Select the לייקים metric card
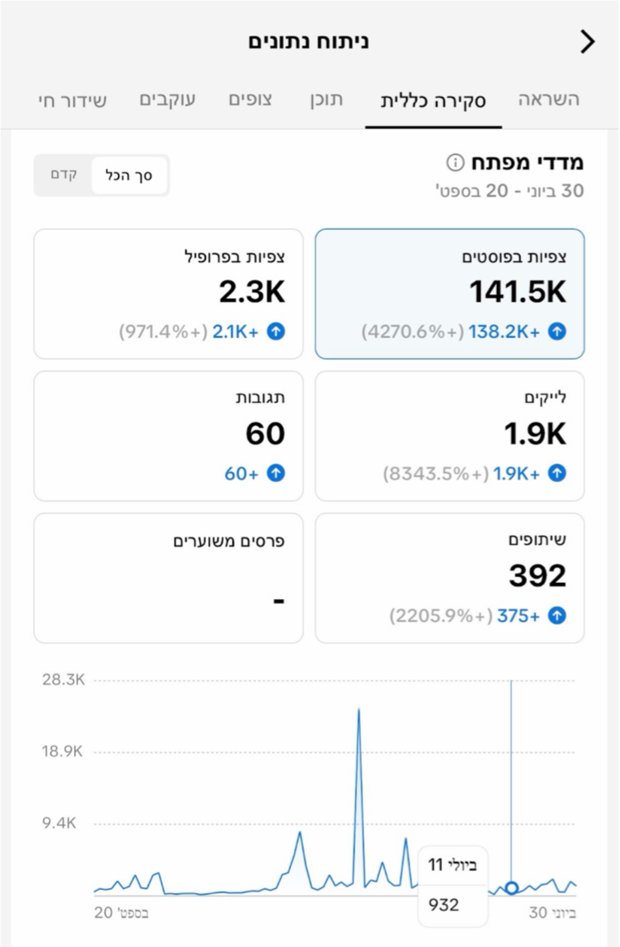Viewport: 620px width, 947px height. (450, 436)
